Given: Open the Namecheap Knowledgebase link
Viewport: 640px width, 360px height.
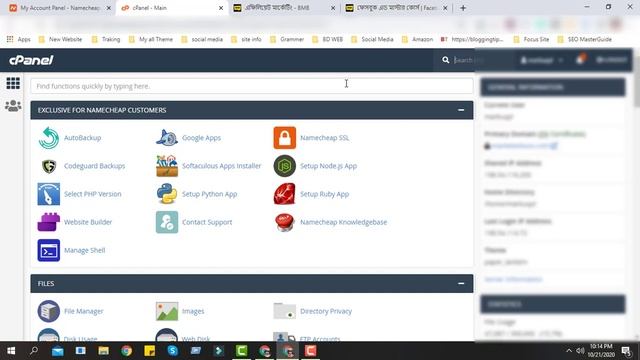Looking at the screenshot, I should pos(344,222).
